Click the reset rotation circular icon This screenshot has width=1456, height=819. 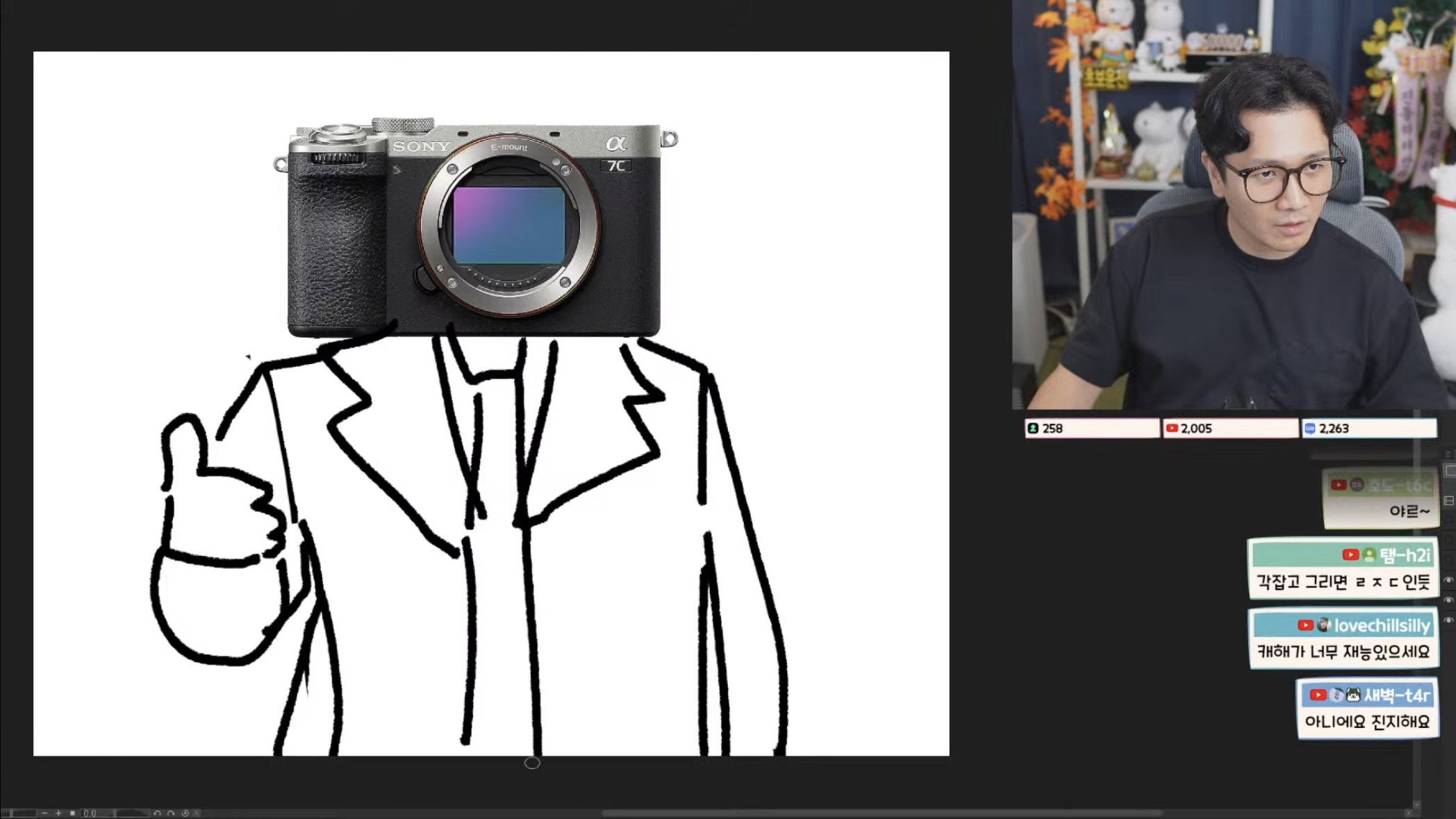pyautogui.click(x=185, y=813)
